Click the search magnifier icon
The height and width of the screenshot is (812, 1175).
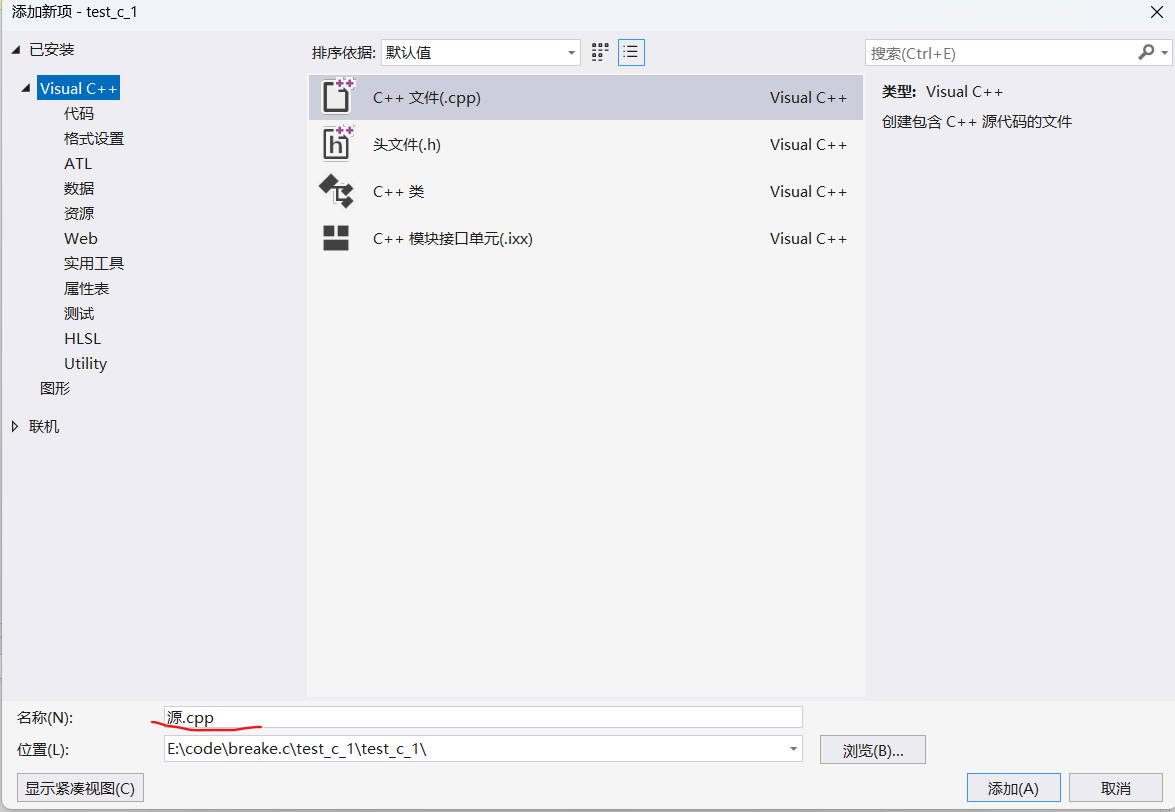[1146, 52]
